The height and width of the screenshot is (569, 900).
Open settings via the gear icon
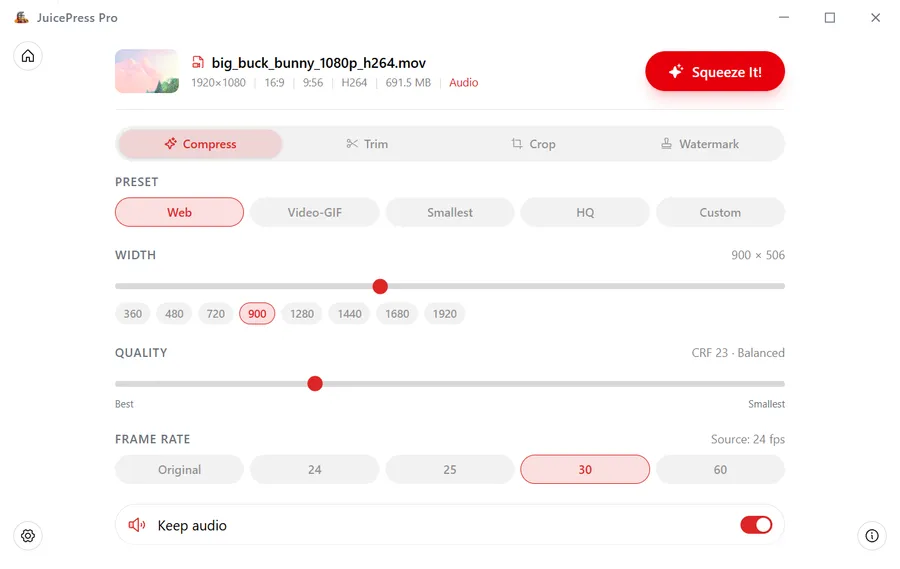pyautogui.click(x=28, y=536)
